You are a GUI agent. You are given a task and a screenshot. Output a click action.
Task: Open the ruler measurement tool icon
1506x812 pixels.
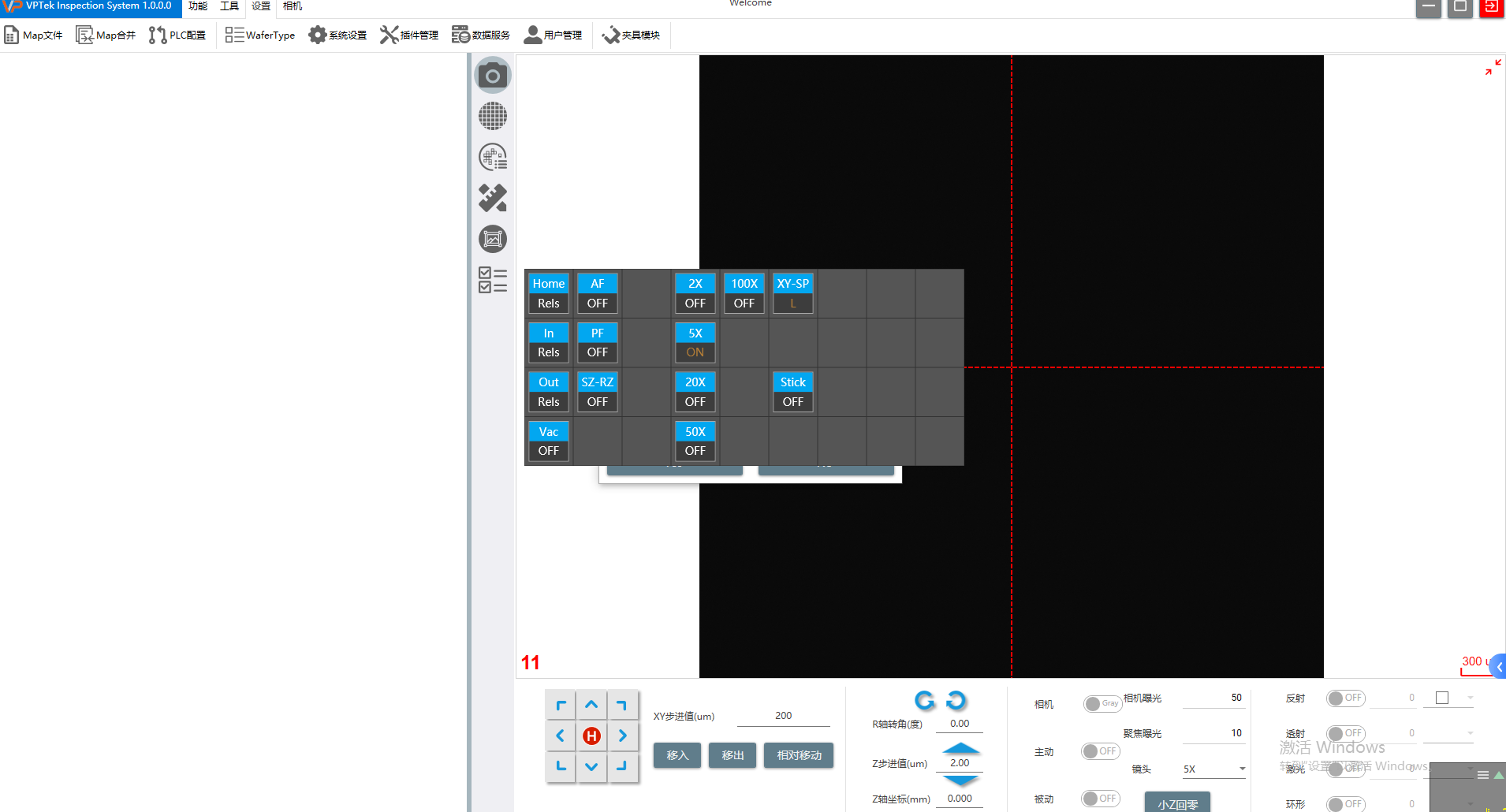(493, 198)
